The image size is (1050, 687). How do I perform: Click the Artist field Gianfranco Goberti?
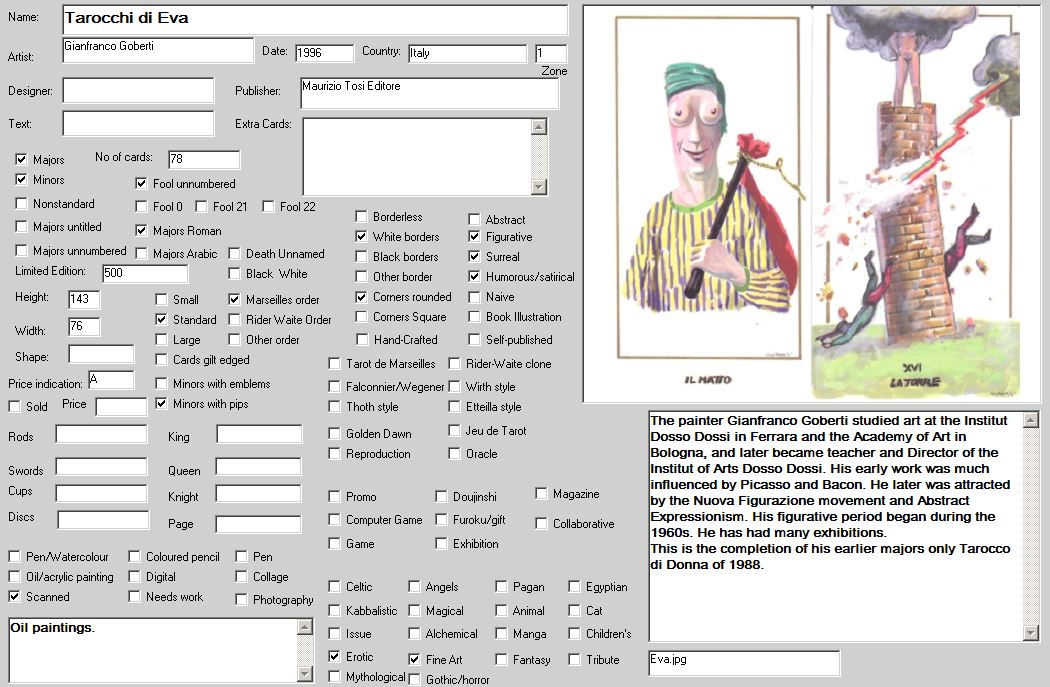click(157, 51)
